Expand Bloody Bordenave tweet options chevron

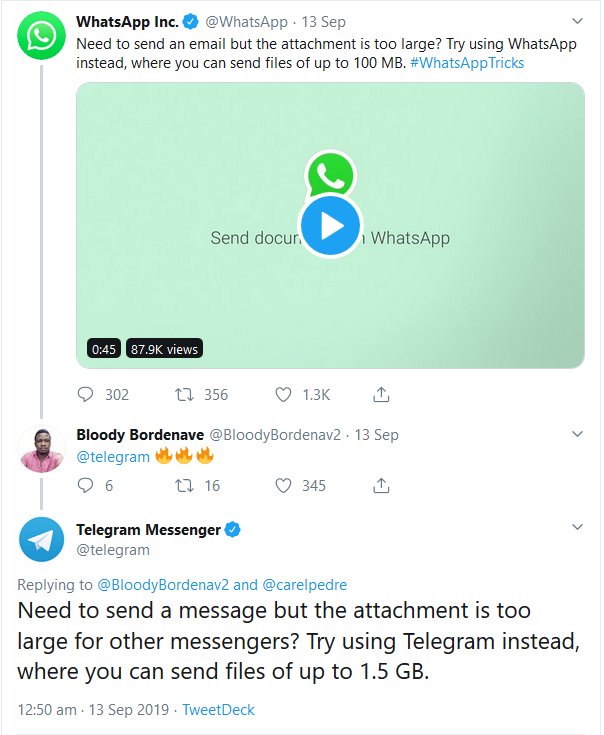pos(577,434)
